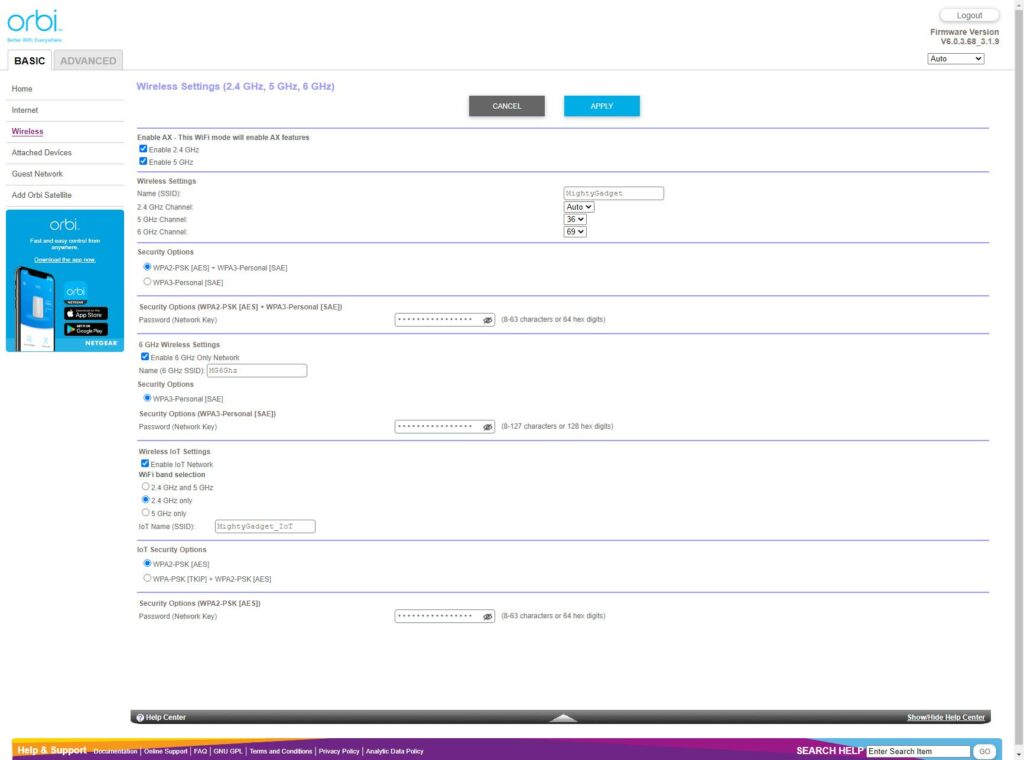
Task: Open the 2.4 GHz Channel dropdown
Action: point(579,207)
